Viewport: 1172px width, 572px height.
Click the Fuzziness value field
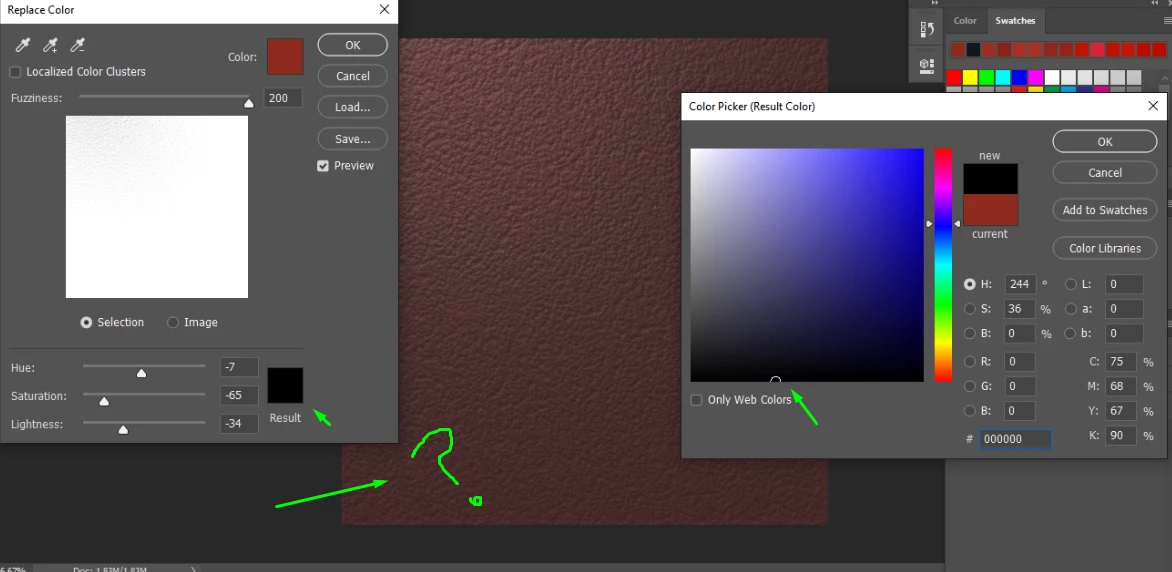point(283,98)
